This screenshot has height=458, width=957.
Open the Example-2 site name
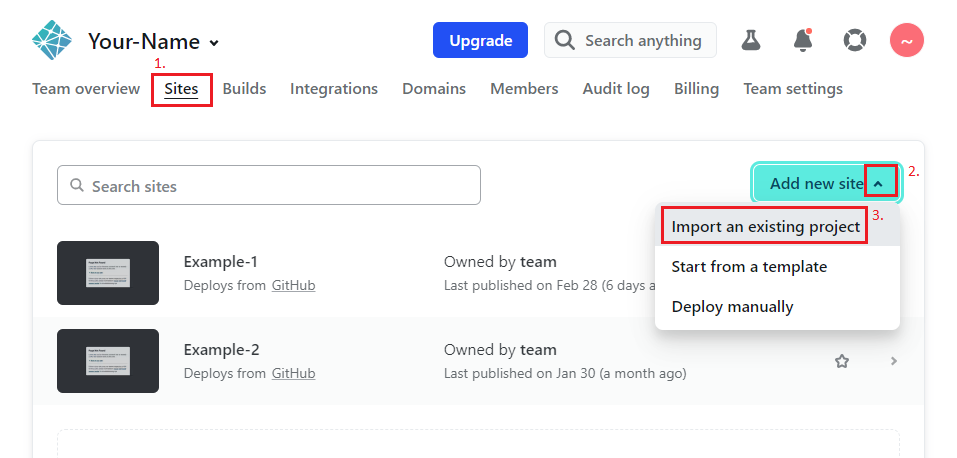point(222,350)
